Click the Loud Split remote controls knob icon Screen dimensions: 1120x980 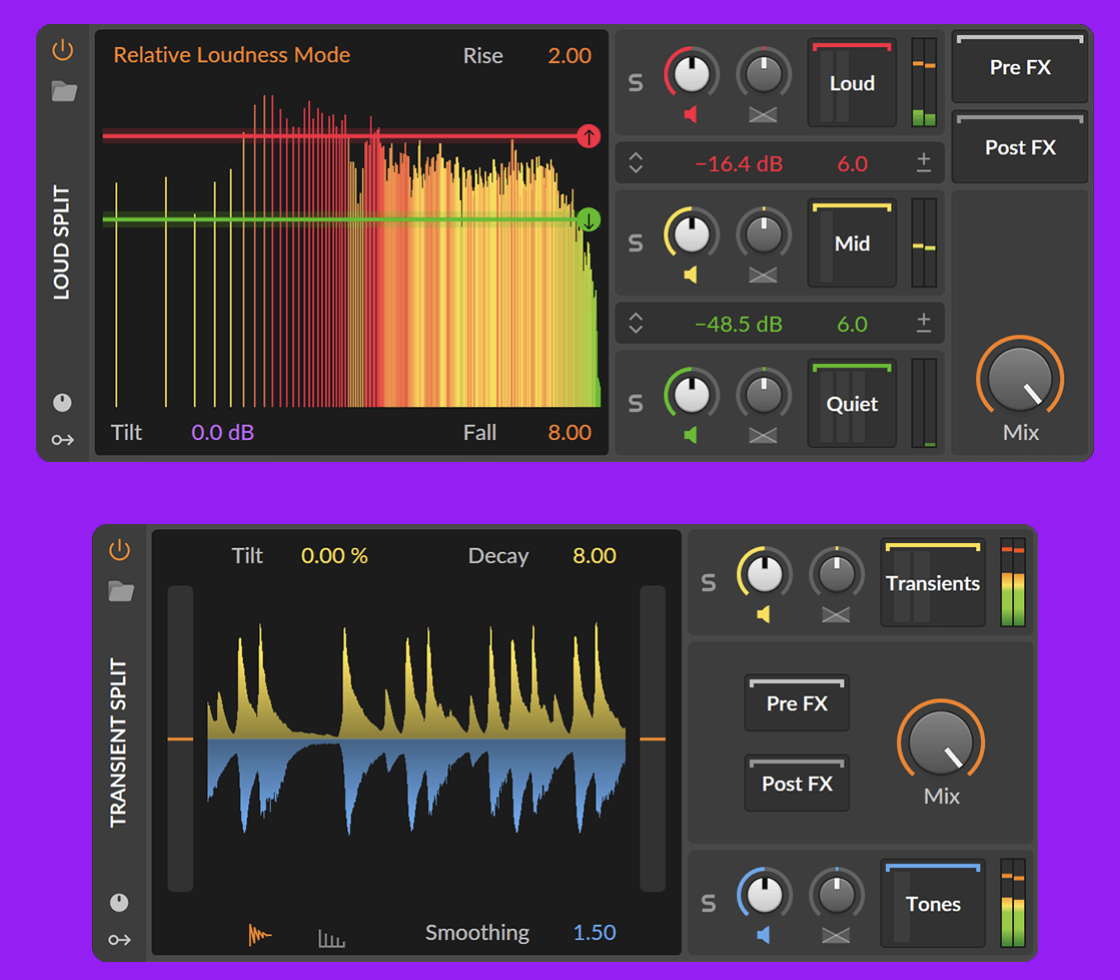coord(62,403)
